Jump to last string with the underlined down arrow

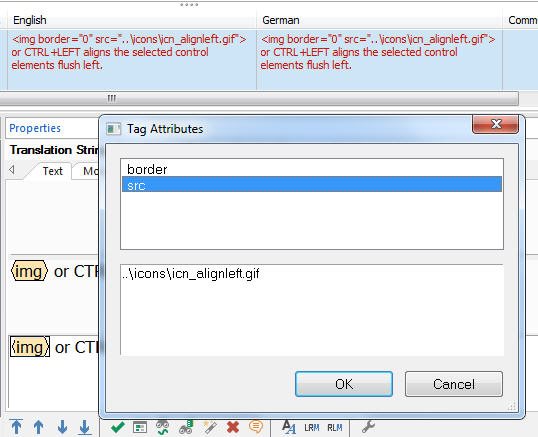coord(84,427)
